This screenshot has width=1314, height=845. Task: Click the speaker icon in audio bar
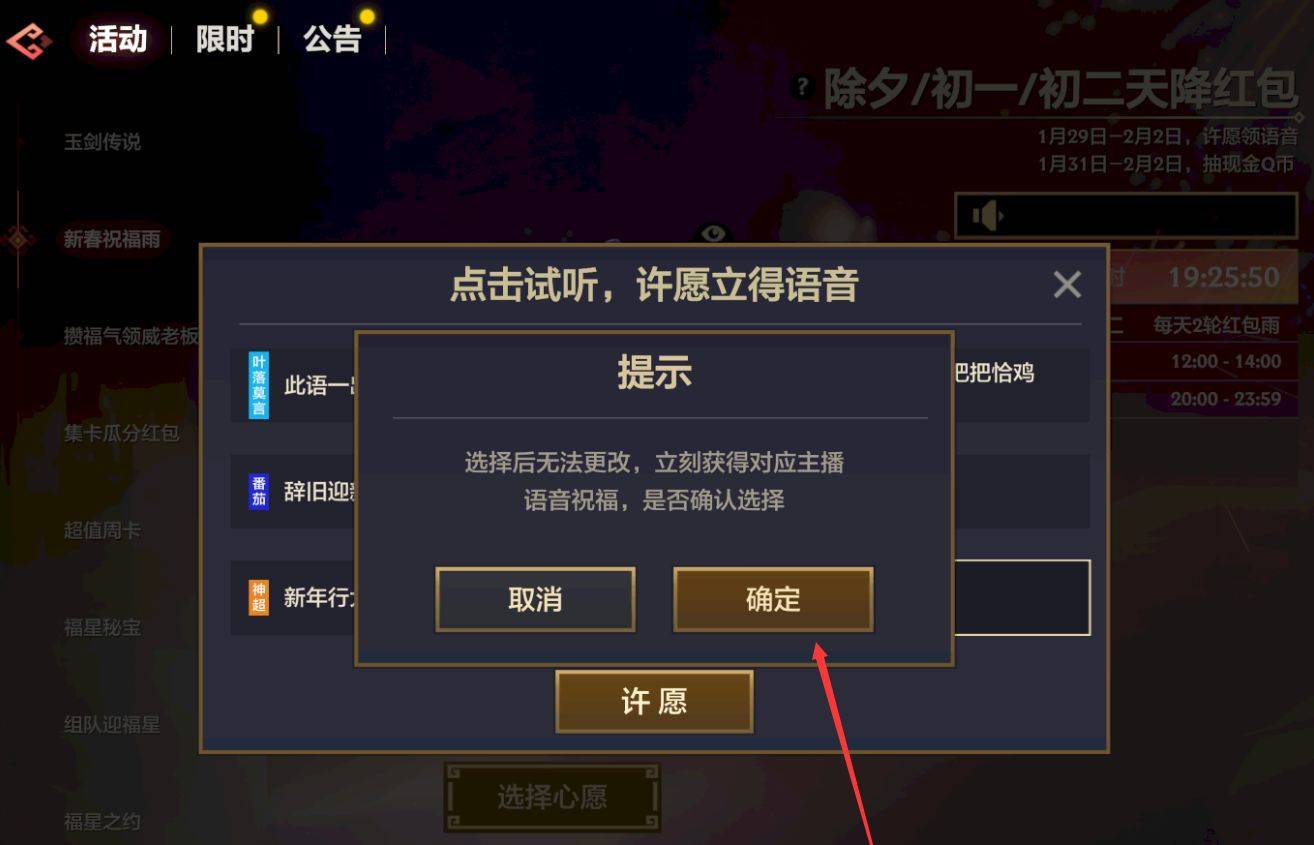tap(987, 216)
